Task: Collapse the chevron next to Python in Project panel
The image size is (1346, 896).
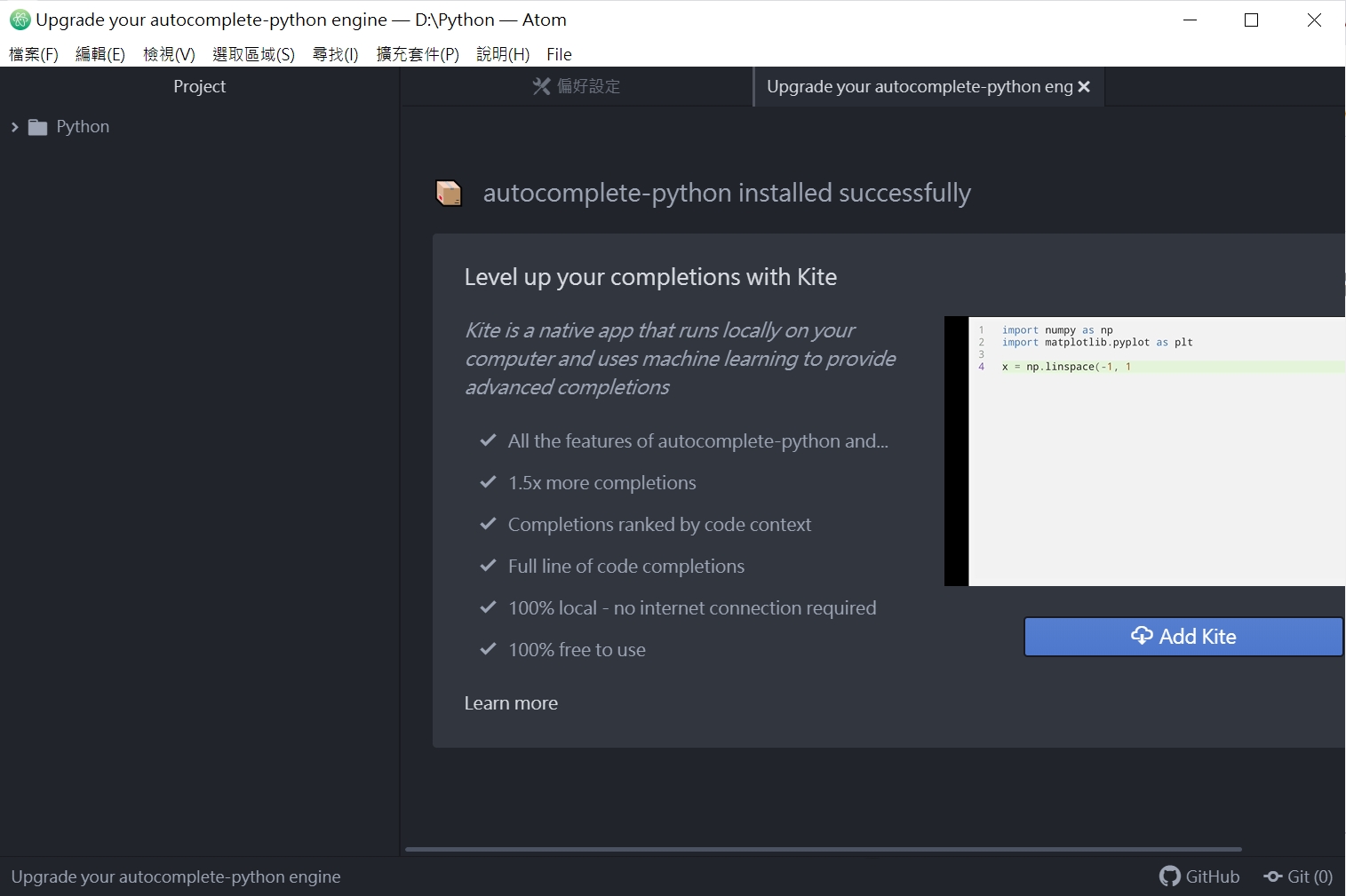Action: [x=14, y=126]
